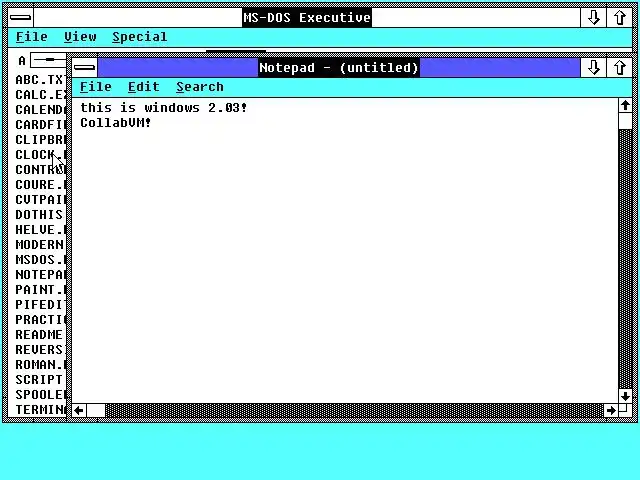Viewport: 640px width, 480px height.
Task: Click the Notepad title bar
Action: 339,68
